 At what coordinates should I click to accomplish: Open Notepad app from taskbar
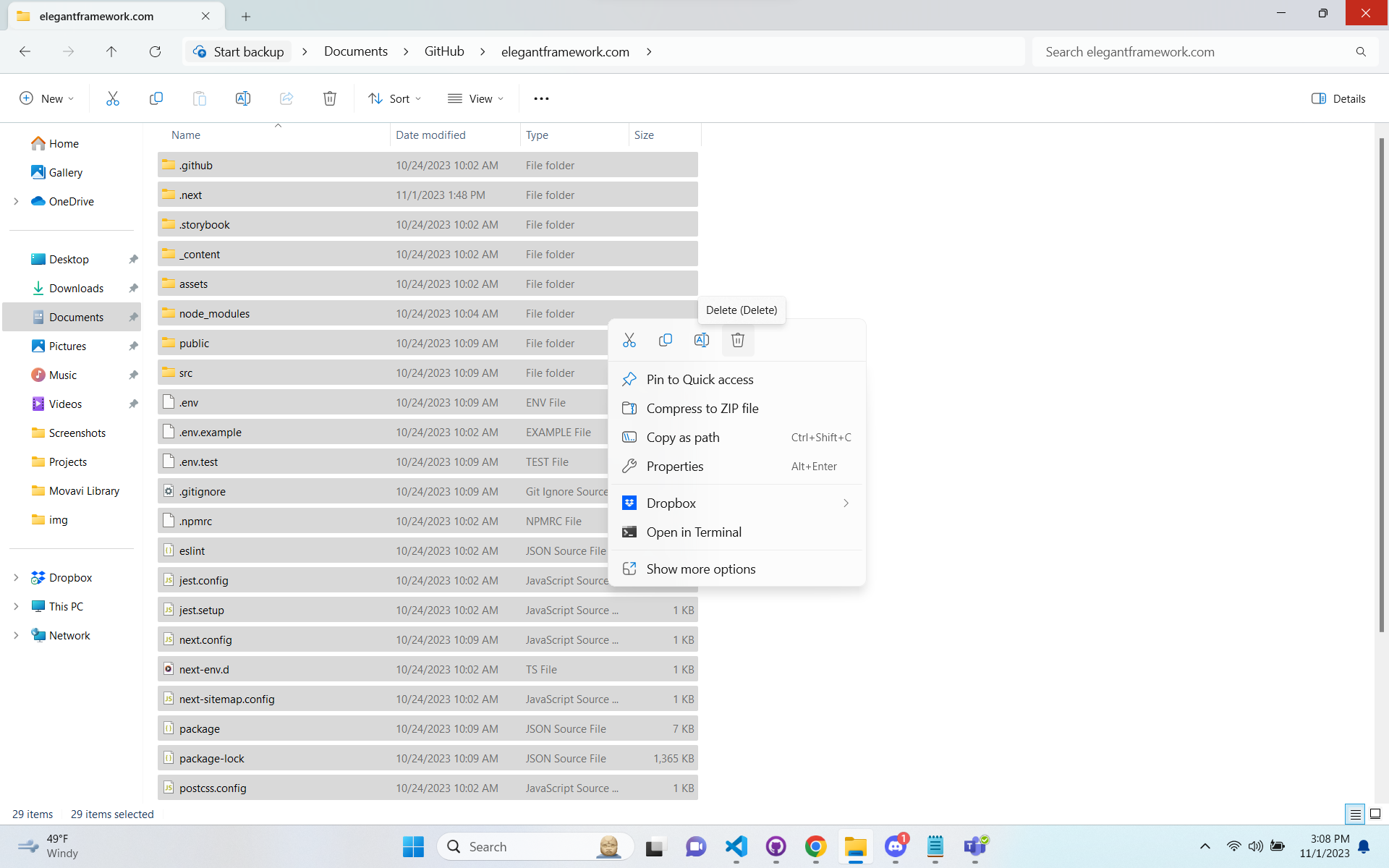(935, 846)
